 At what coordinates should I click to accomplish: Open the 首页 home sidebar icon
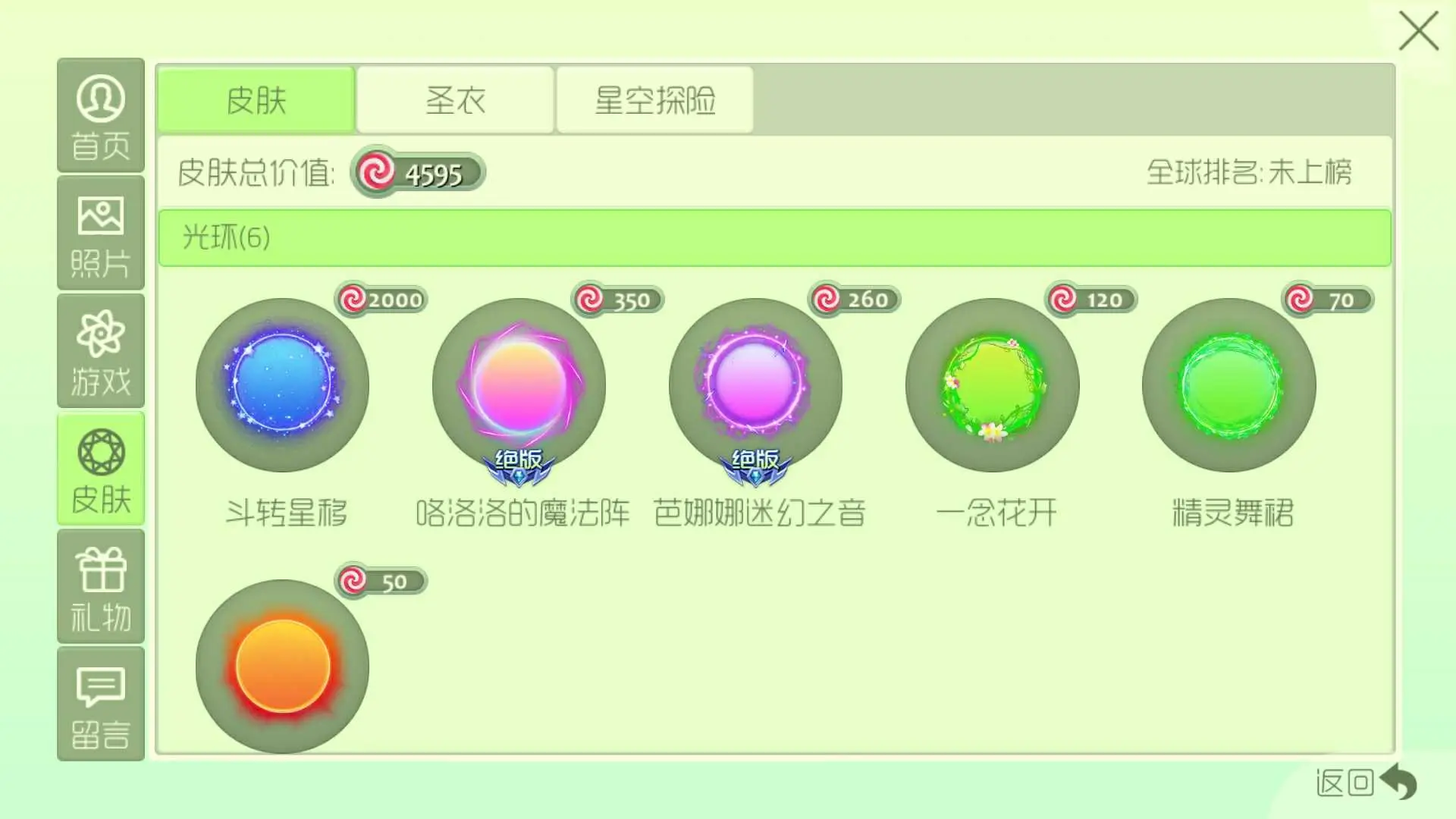click(x=101, y=115)
